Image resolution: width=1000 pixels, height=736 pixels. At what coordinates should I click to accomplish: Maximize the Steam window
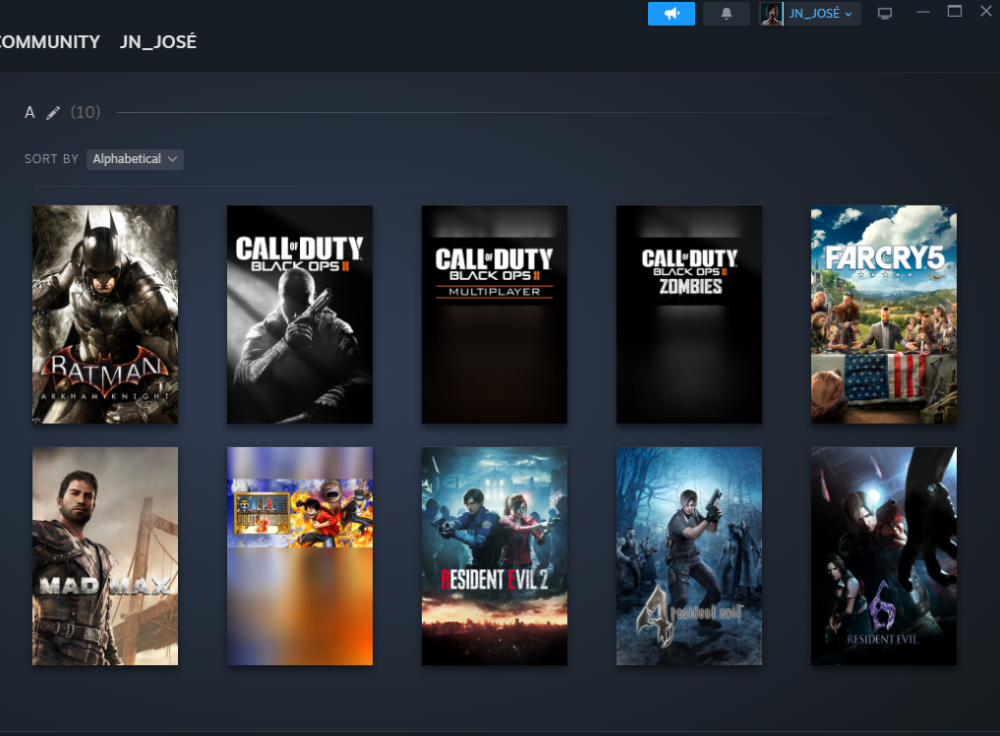click(x=954, y=12)
